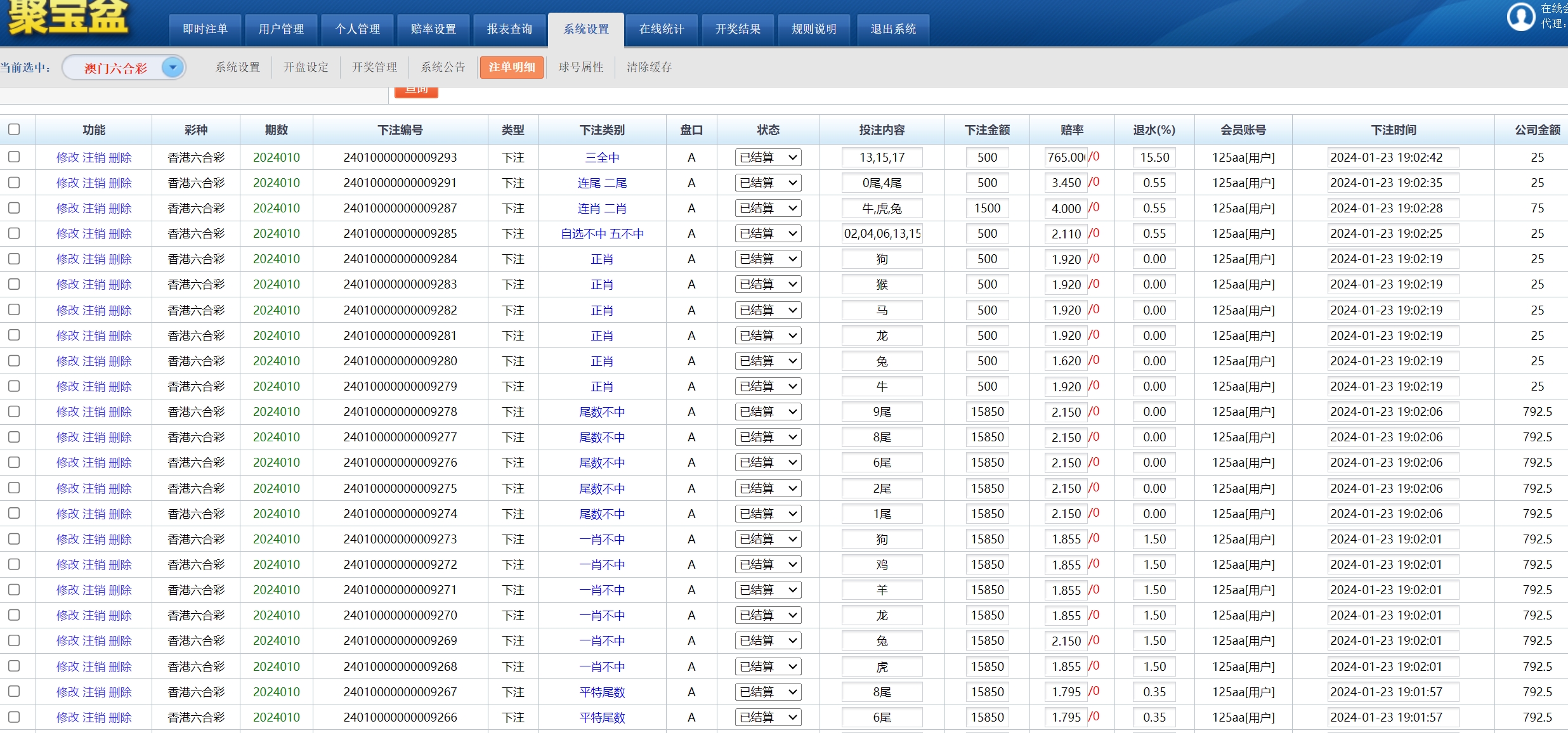Switch to the 系统公告 sub-tab

pos(443,67)
